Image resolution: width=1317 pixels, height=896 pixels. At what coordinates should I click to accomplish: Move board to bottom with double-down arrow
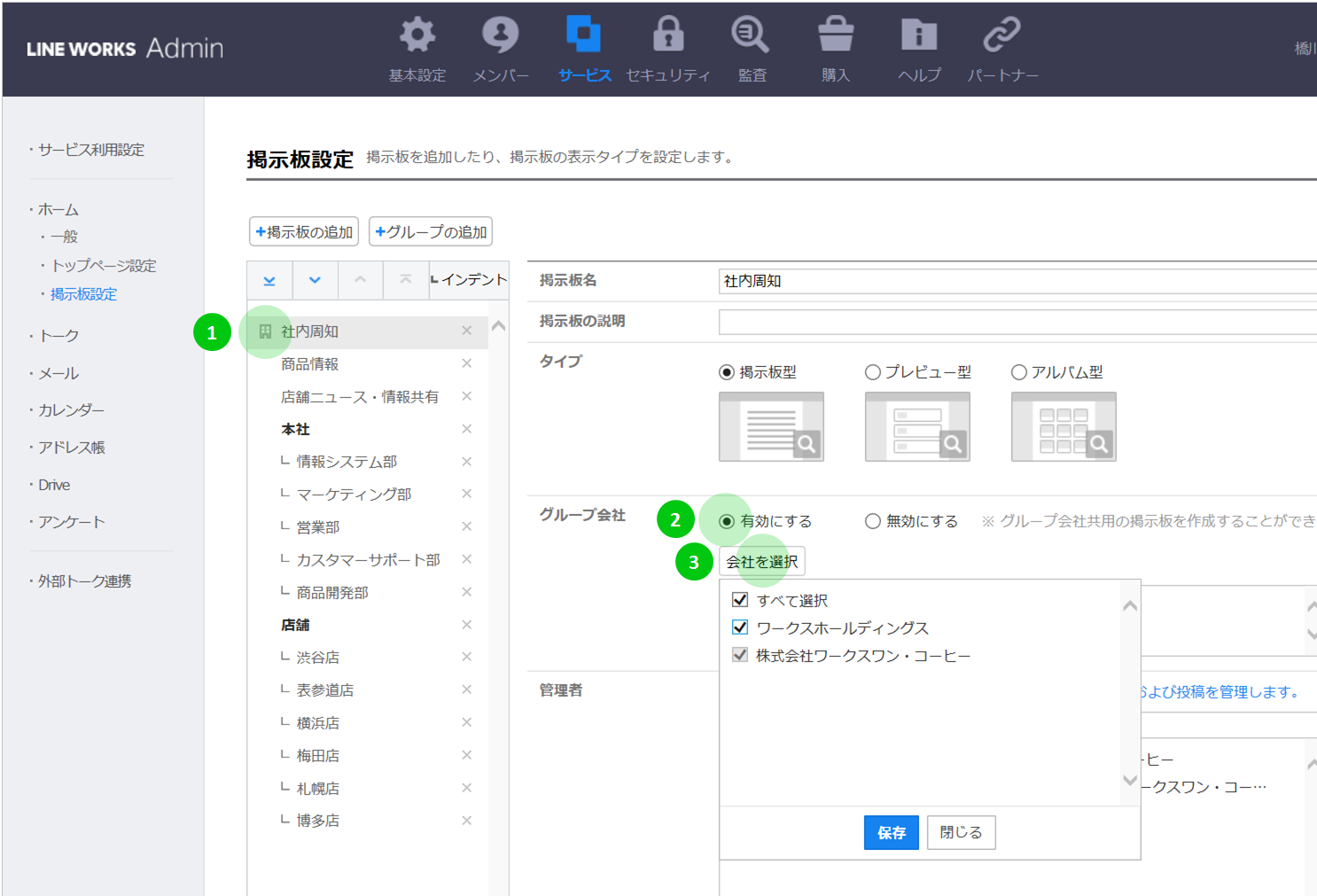coord(269,280)
